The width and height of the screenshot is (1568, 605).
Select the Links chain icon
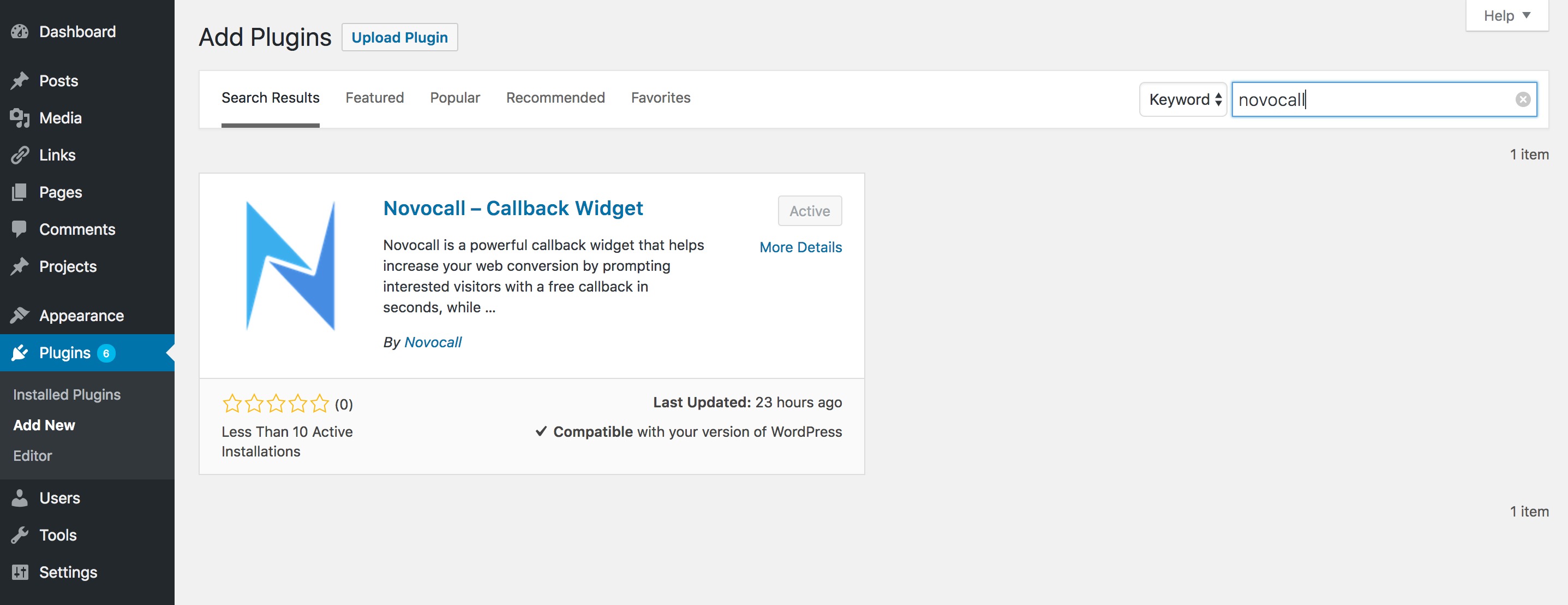(20, 156)
